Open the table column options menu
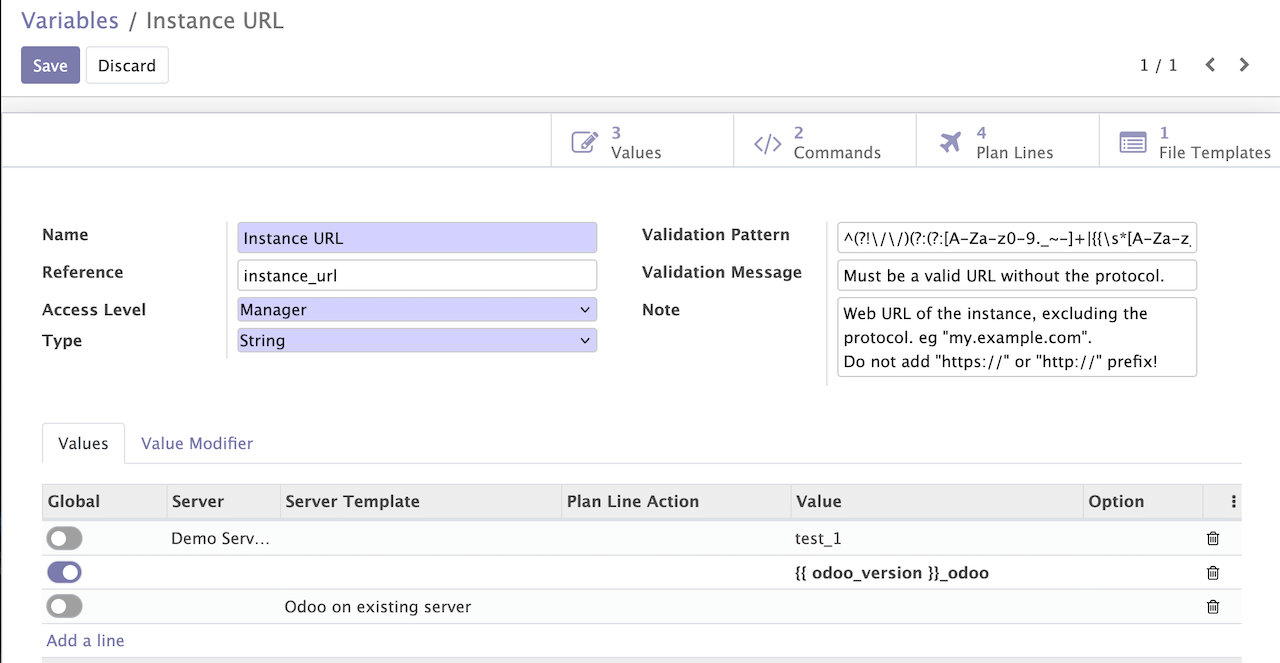Screen dimensions: 1280x663 pyautogui.click(x=1233, y=502)
